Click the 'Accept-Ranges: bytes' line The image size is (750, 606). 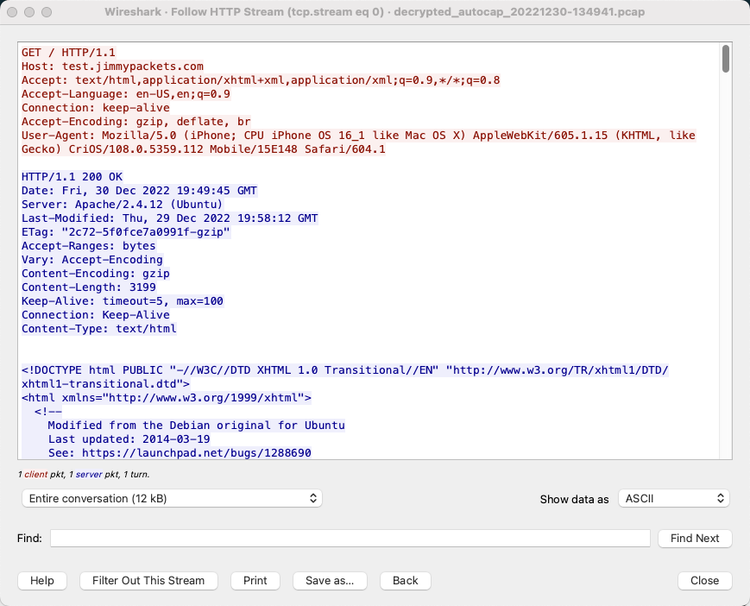click(88, 246)
